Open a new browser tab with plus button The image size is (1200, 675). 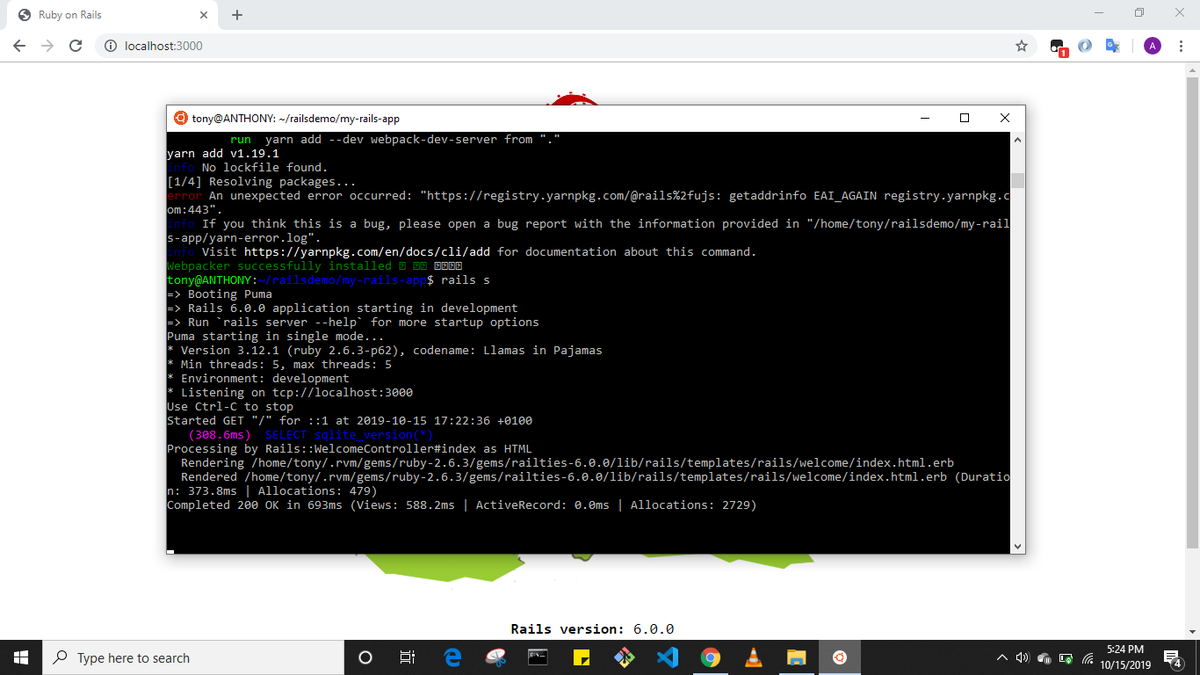[237, 15]
